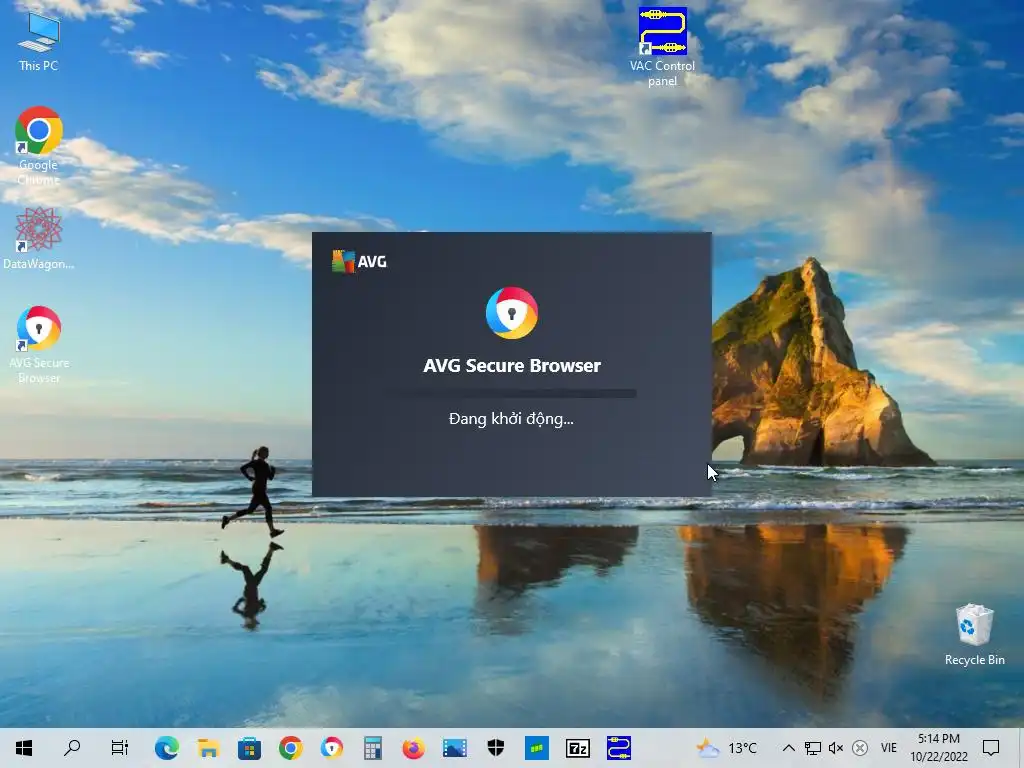Open muted volume tray icon
The image size is (1024, 768).
(836, 748)
